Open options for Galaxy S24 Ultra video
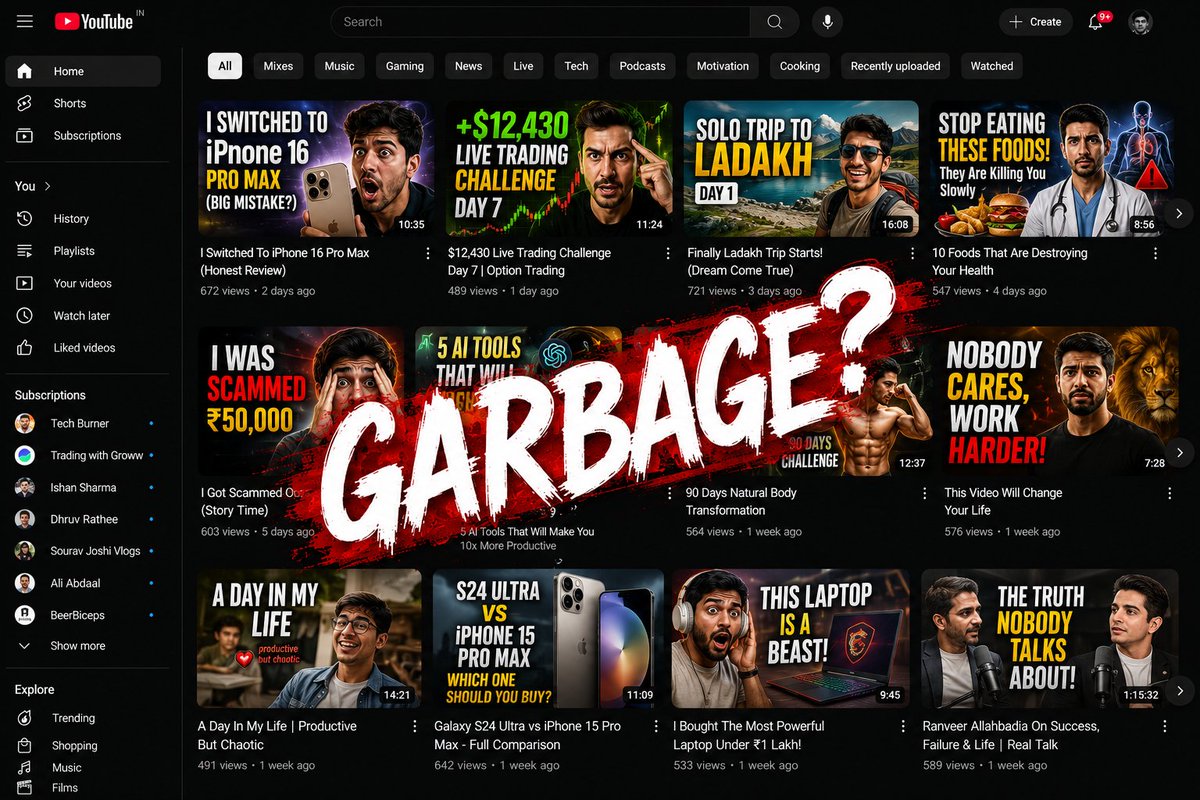Screen dimensions: 1200x800 [x=656, y=726]
